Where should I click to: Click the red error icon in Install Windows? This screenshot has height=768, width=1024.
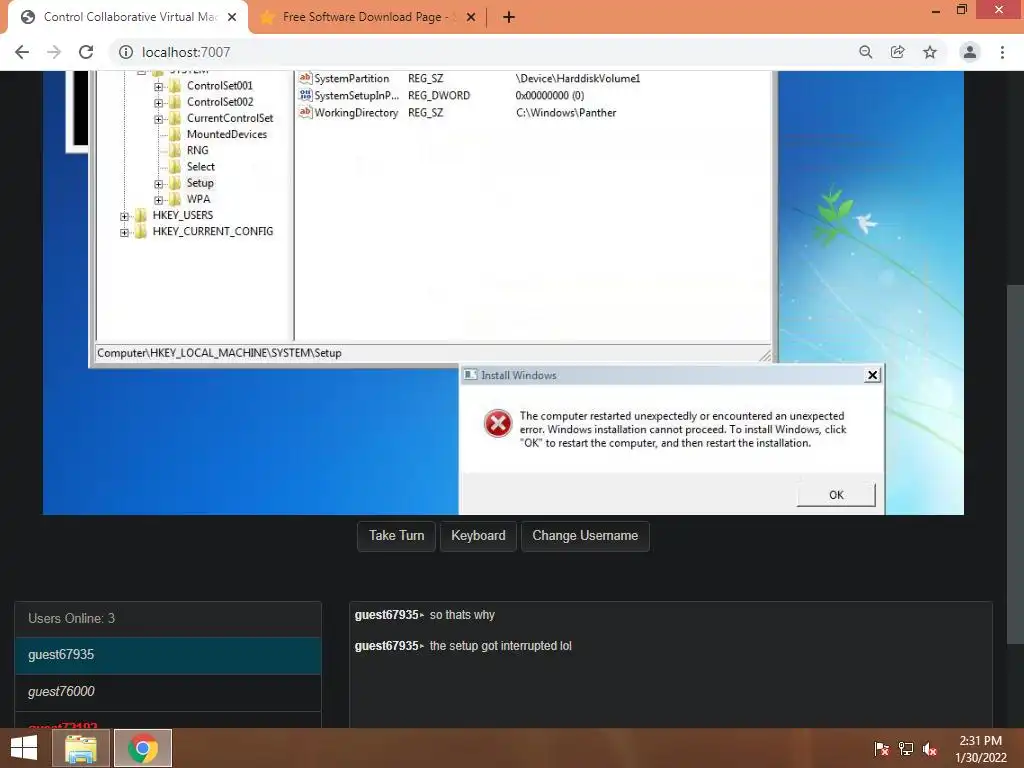(x=498, y=424)
